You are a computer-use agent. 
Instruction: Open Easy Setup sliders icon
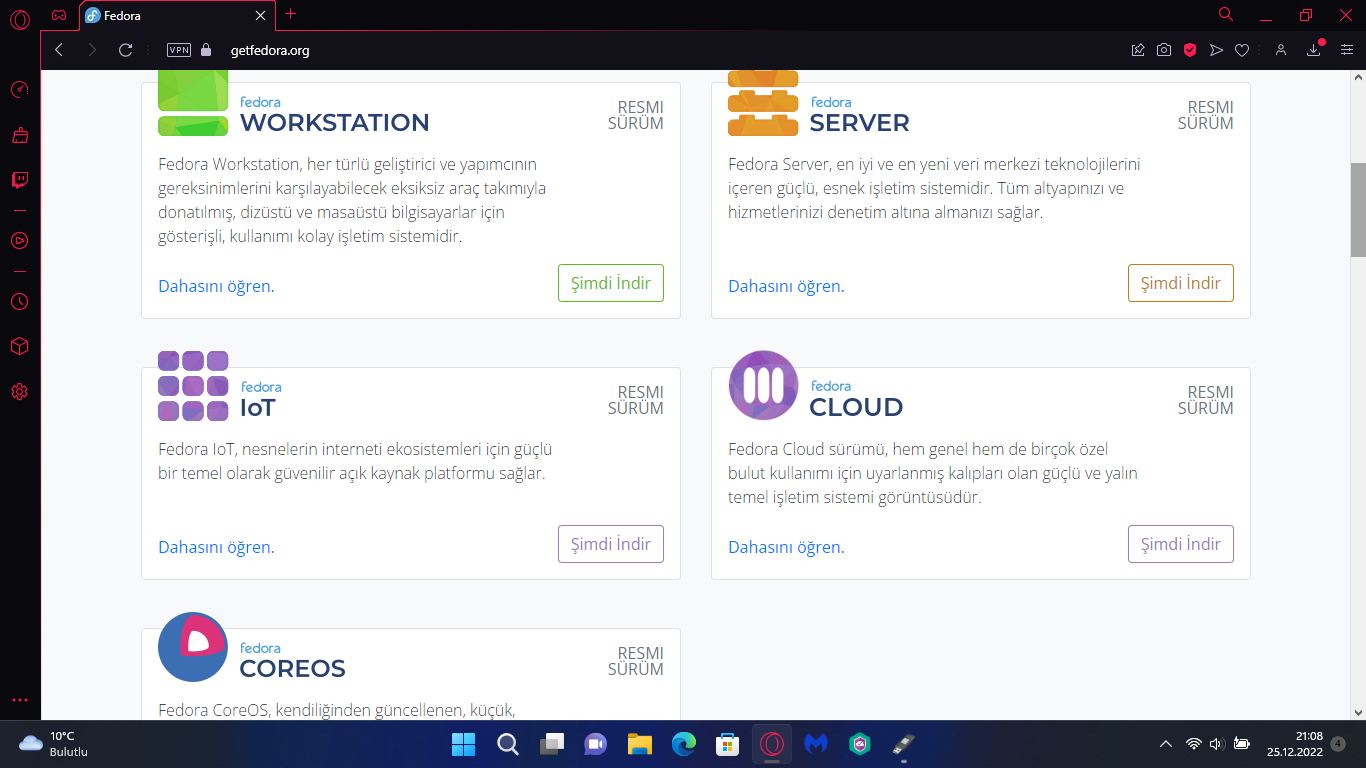point(1347,50)
